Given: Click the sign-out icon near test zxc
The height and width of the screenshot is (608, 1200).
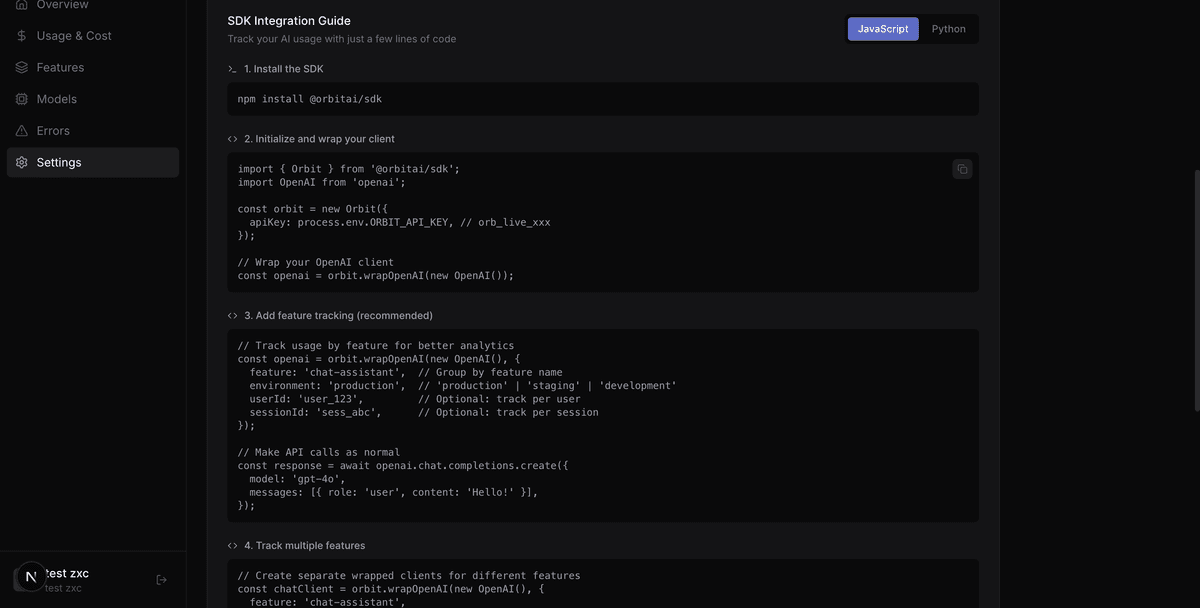Looking at the screenshot, I should click(x=160, y=578).
